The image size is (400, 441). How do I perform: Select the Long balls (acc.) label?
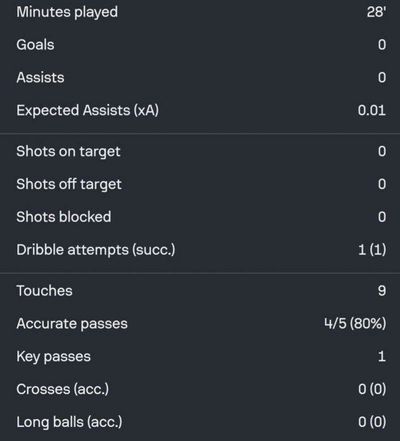[69, 422]
